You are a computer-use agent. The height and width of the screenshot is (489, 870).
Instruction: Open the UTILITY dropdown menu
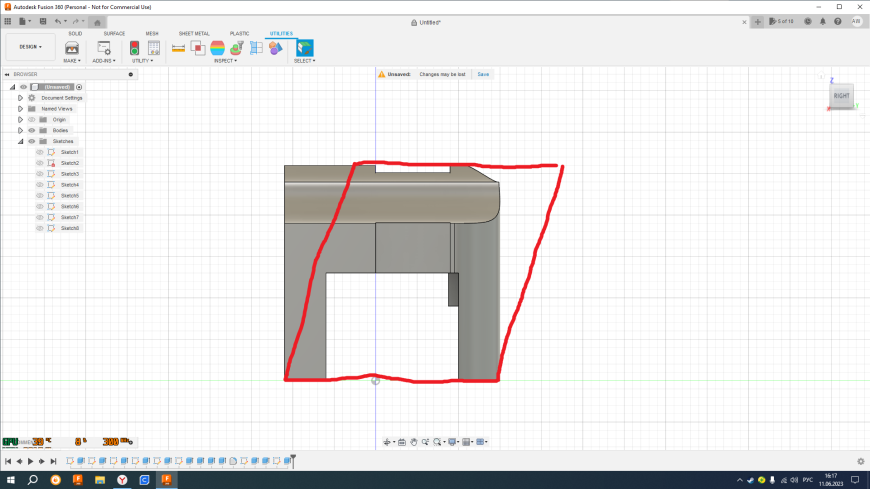[143, 61]
